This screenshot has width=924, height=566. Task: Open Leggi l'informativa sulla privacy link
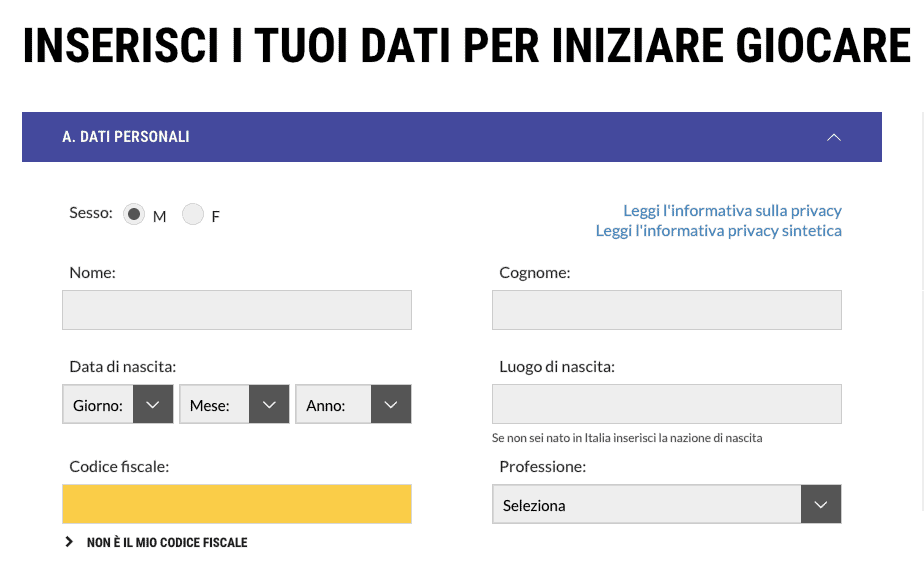coord(732,210)
